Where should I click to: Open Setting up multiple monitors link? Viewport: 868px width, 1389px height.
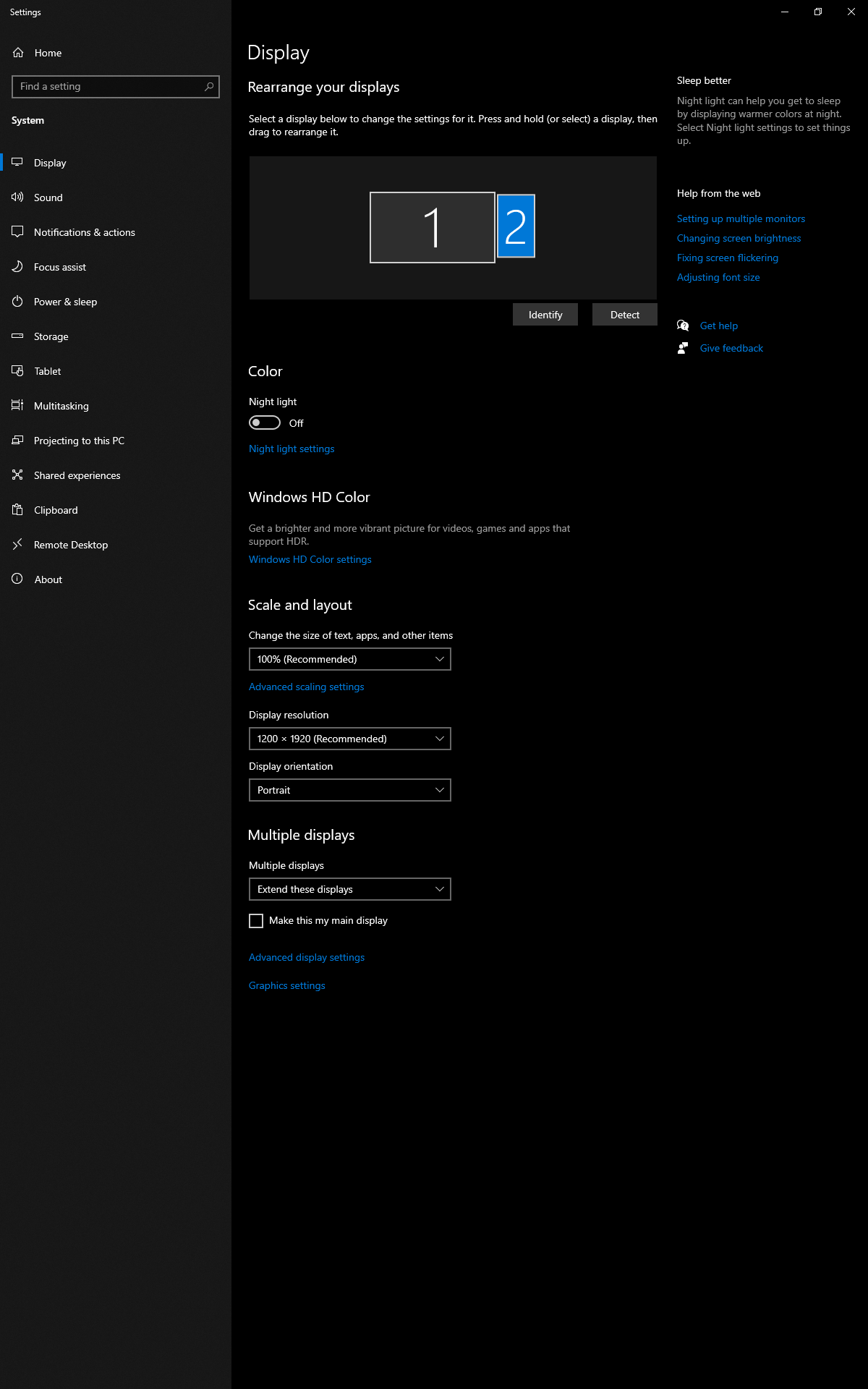(x=741, y=218)
